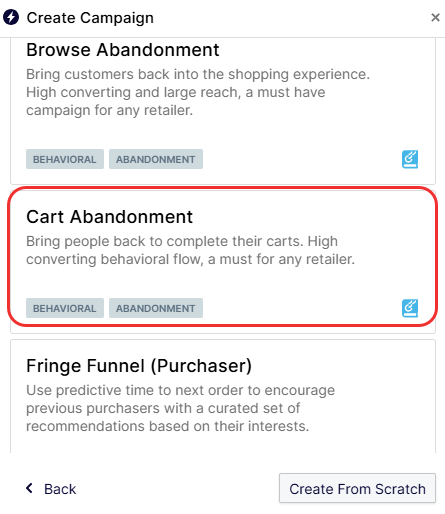Click the Cart Abandonment description text
The height and width of the screenshot is (514, 445).
click(x=190, y=250)
